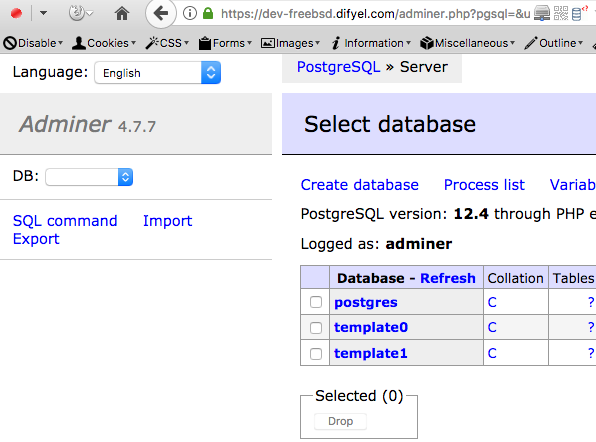Click the red record dot icon
The height and width of the screenshot is (442, 596).
[16, 14]
